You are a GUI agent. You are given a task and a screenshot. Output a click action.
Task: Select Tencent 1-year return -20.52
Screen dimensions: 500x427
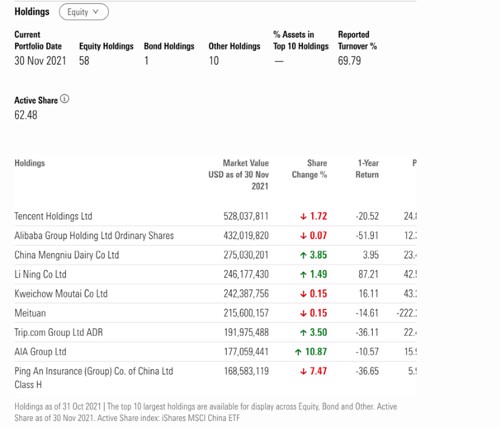coord(367,216)
